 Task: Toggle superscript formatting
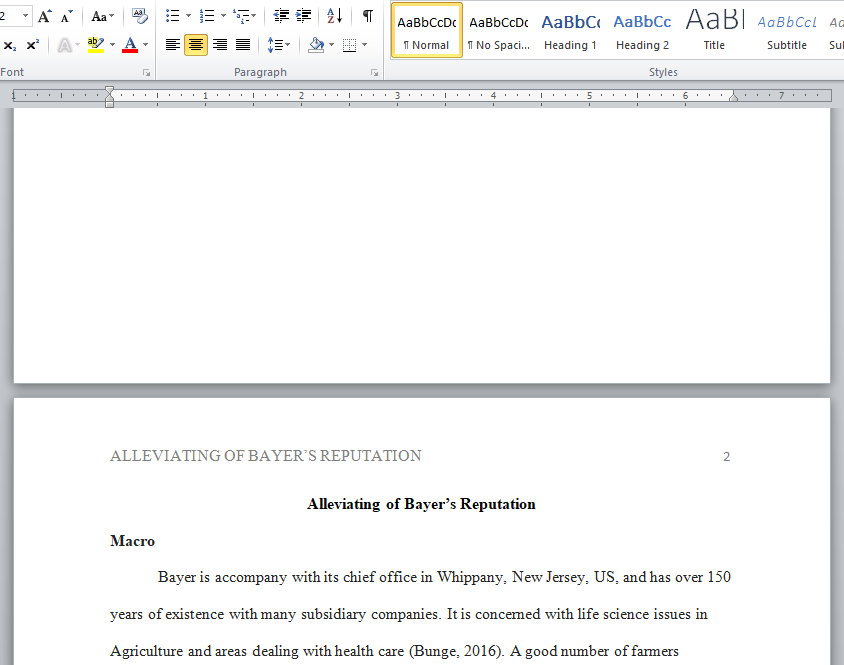click(32, 45)
